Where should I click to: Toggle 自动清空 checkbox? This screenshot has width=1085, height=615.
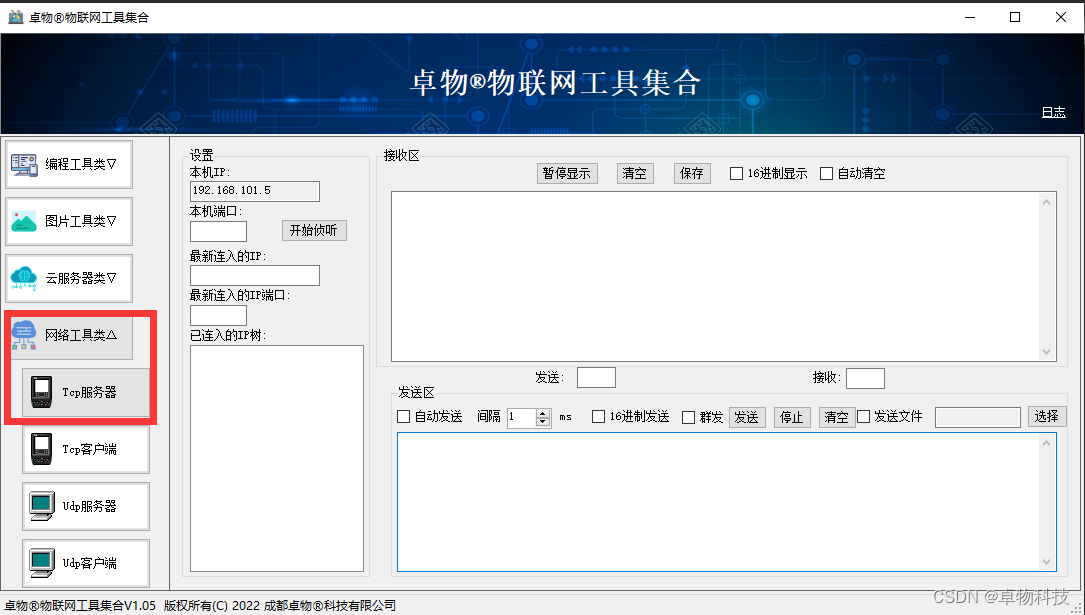pyautogui.click(x=826, y=174)
